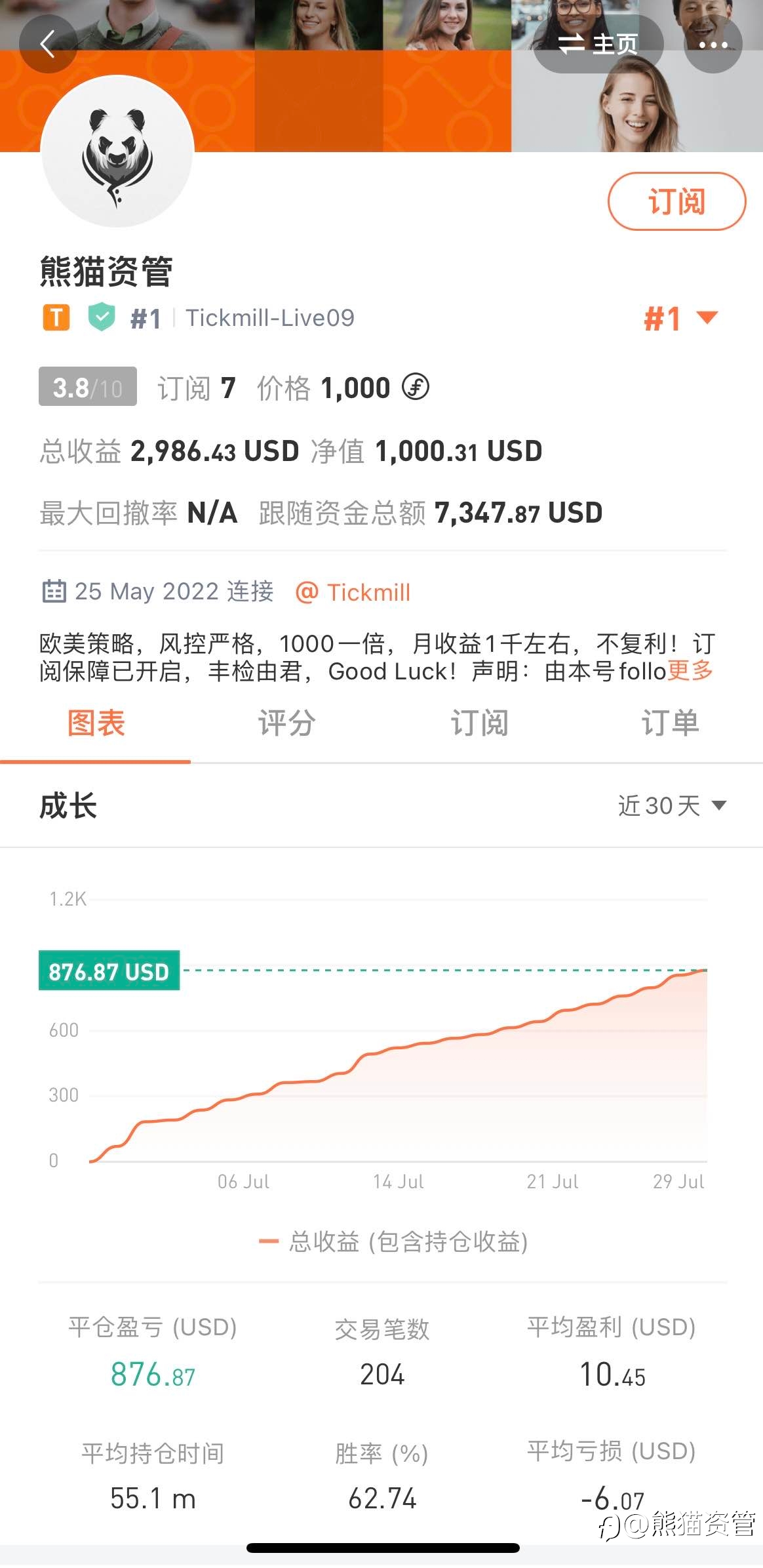The image size is (763, 1568).
Task: Open the 近30天 time range dropdown
Action: [x=672, y=805]
